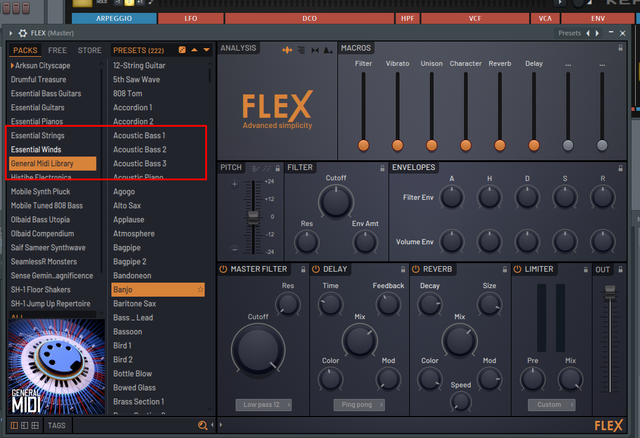Open the Presets menu in title bar
This screenshot has width=640, height=438.
click(x=569, y=33)
